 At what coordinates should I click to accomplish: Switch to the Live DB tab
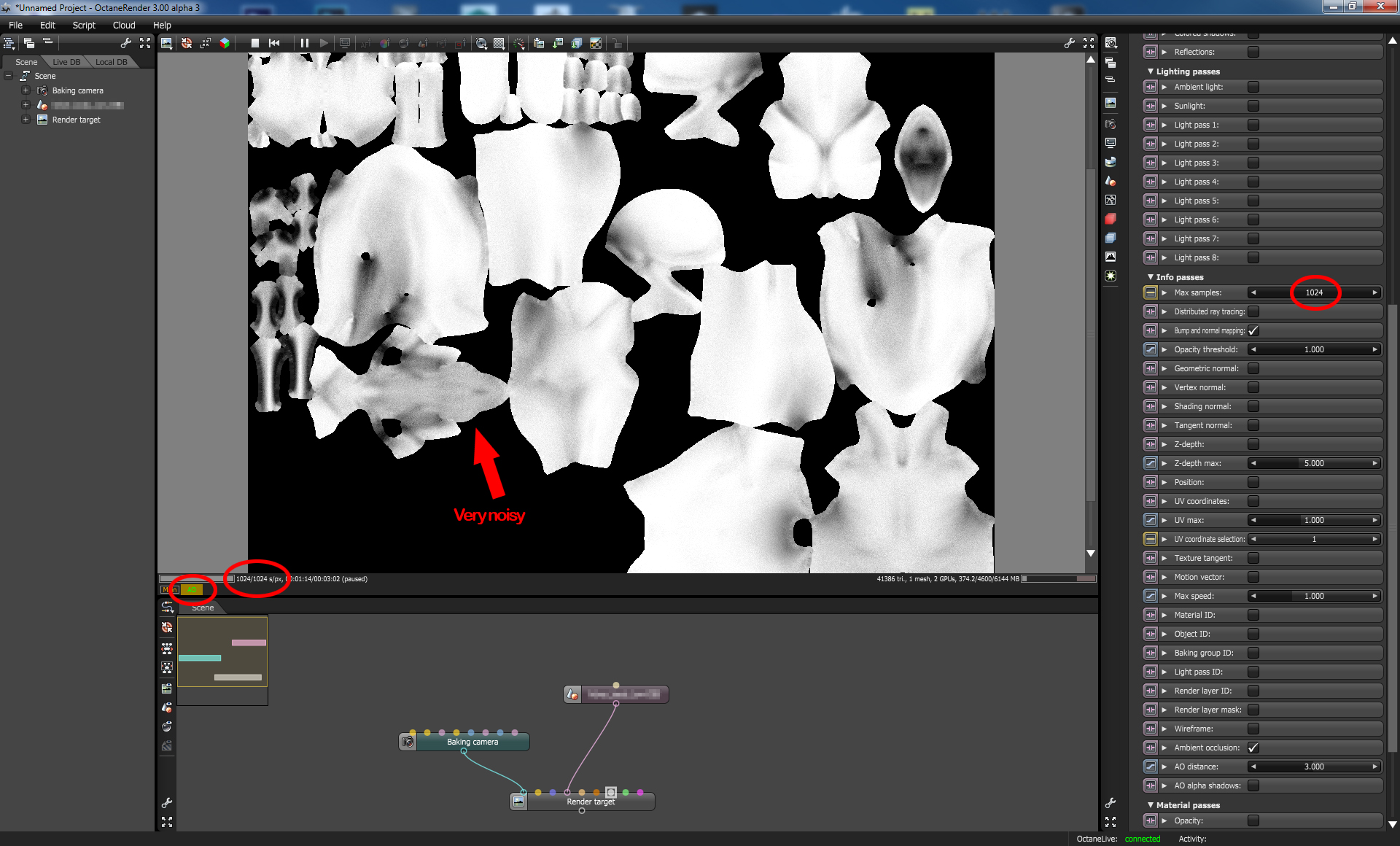tap(66, 62)
